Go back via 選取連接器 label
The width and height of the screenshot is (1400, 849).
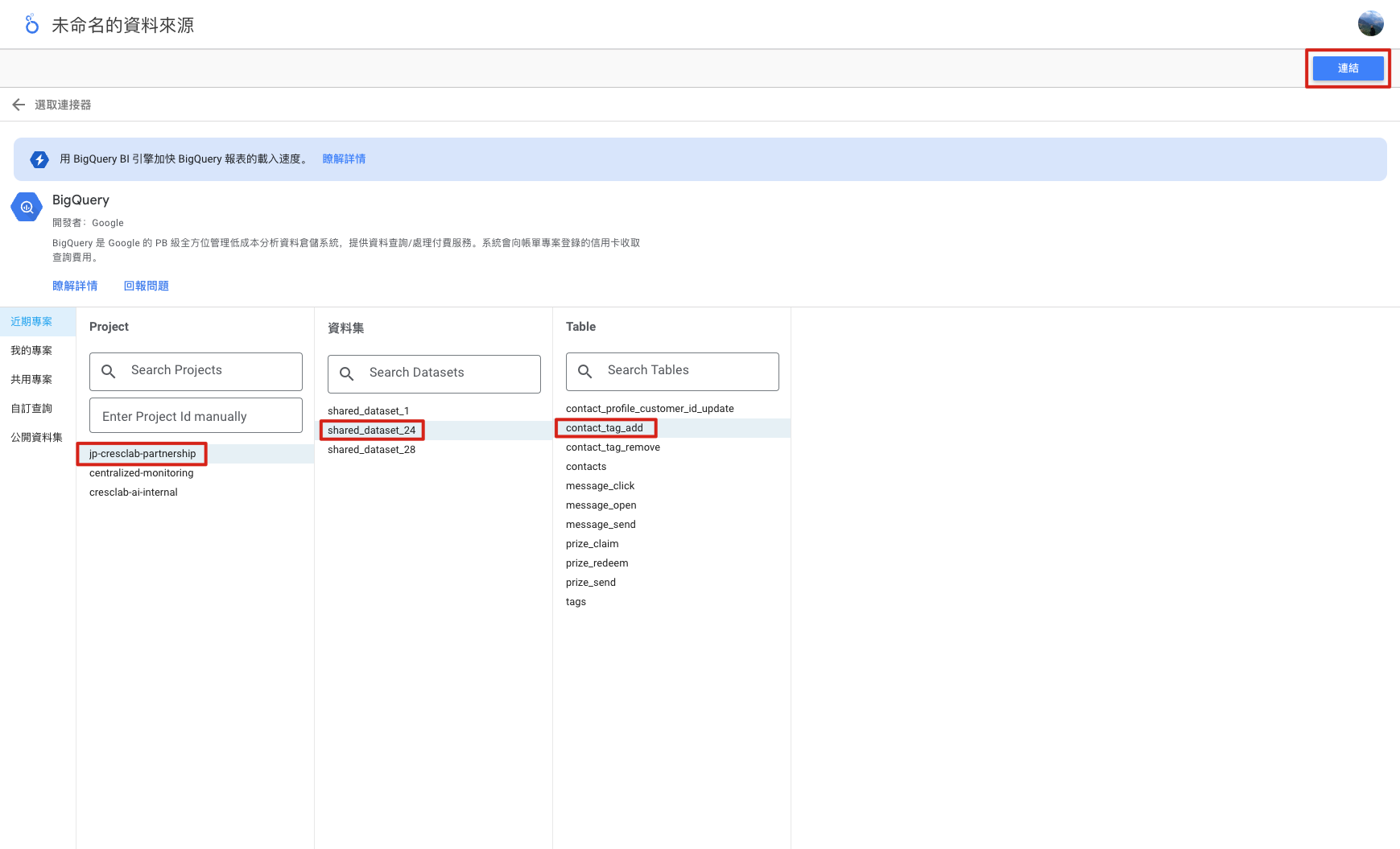coord(63,105)
